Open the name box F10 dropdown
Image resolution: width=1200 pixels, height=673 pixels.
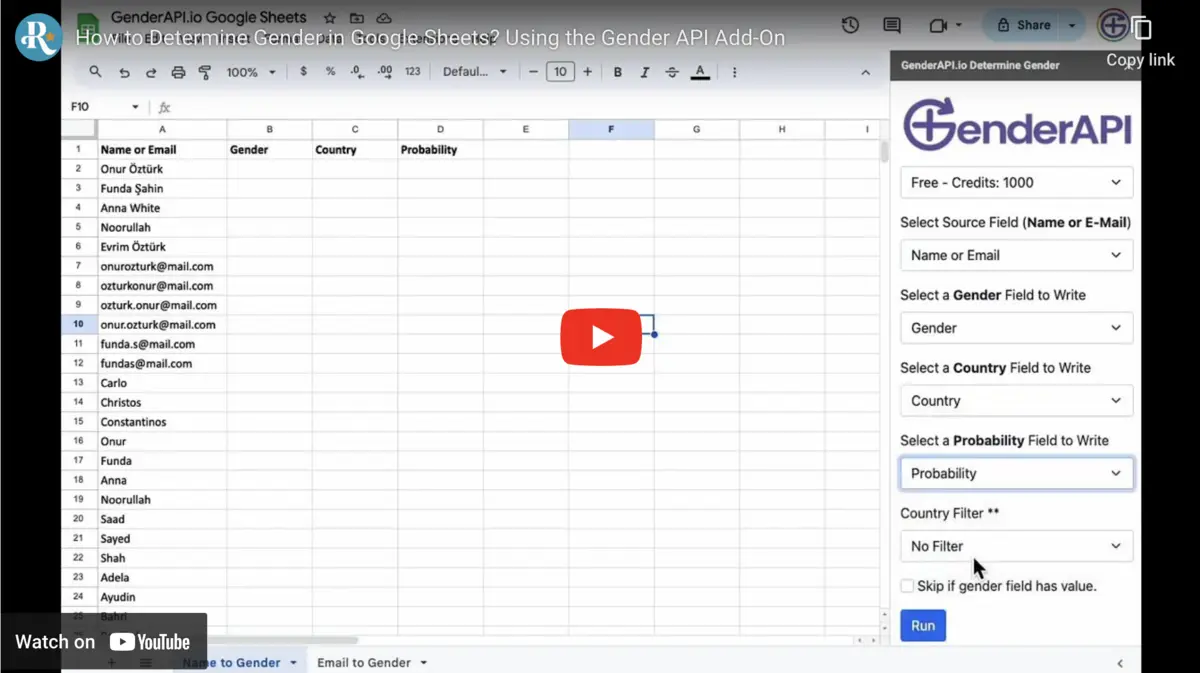(x=135, y=107)
